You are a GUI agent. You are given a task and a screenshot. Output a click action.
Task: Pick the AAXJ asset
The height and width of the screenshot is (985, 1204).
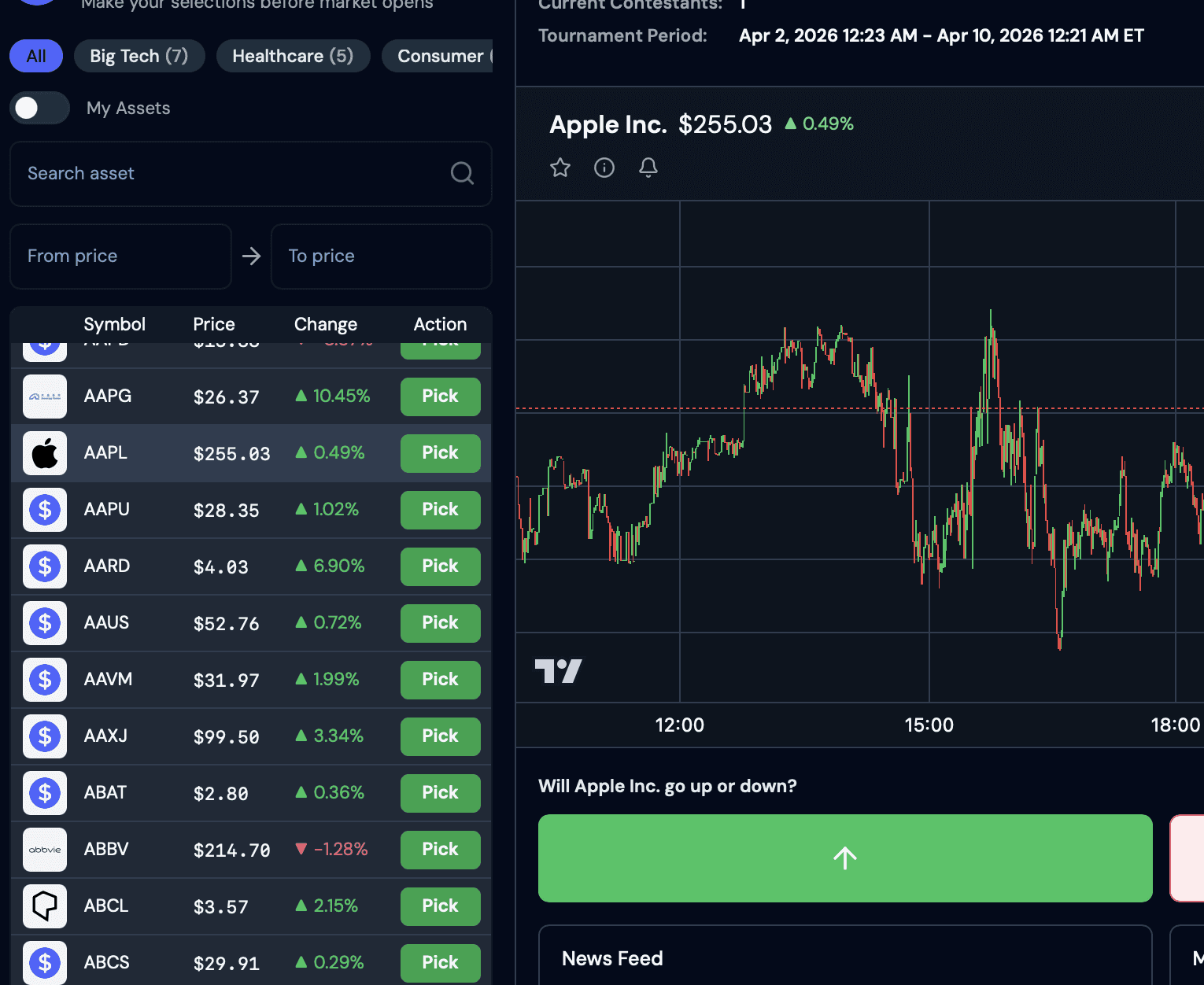pyautogui.click(x=441, y=736)
